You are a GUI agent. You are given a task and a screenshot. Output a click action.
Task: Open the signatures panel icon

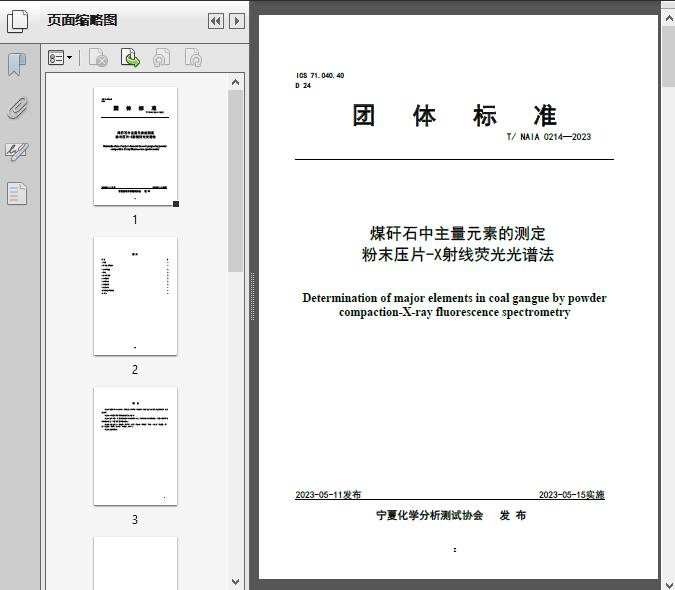click(17, 151)
